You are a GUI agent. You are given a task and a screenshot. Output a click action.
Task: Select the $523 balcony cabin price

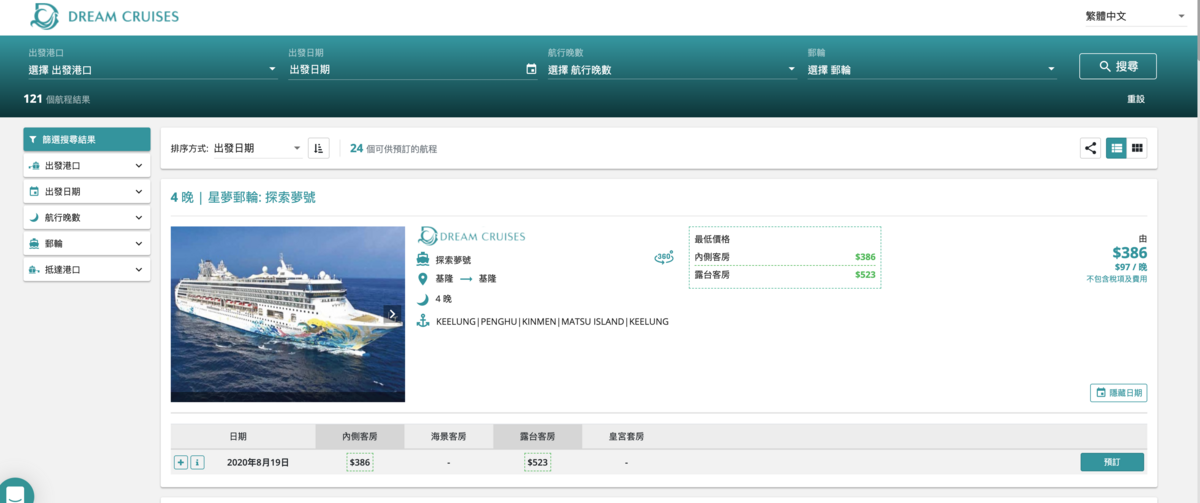click(x=537, y=462)
